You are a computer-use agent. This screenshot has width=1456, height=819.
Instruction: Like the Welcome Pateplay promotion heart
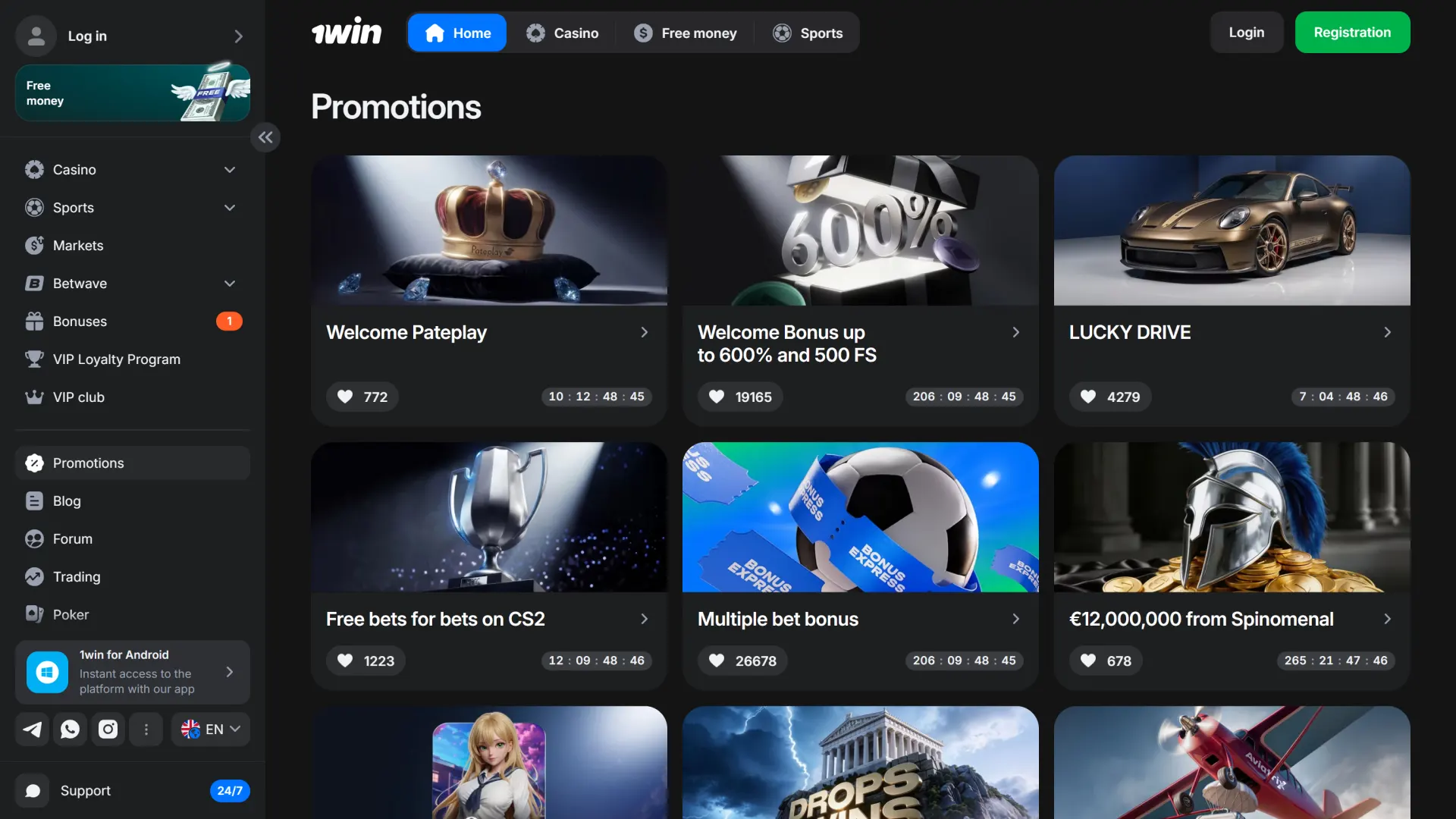click(345, 397)
